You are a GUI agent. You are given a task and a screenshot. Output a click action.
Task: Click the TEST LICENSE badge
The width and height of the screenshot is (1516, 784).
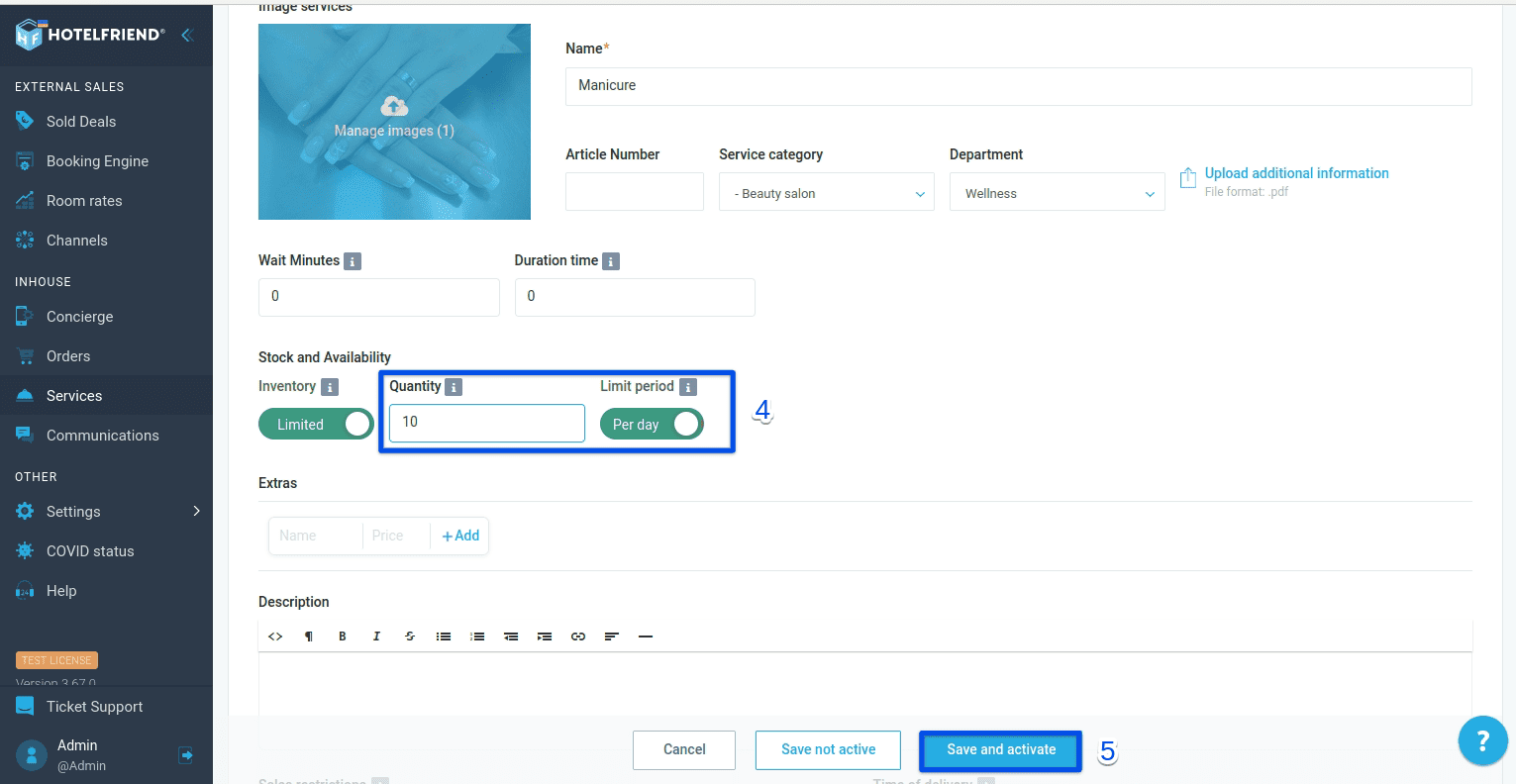pos(56,660)
